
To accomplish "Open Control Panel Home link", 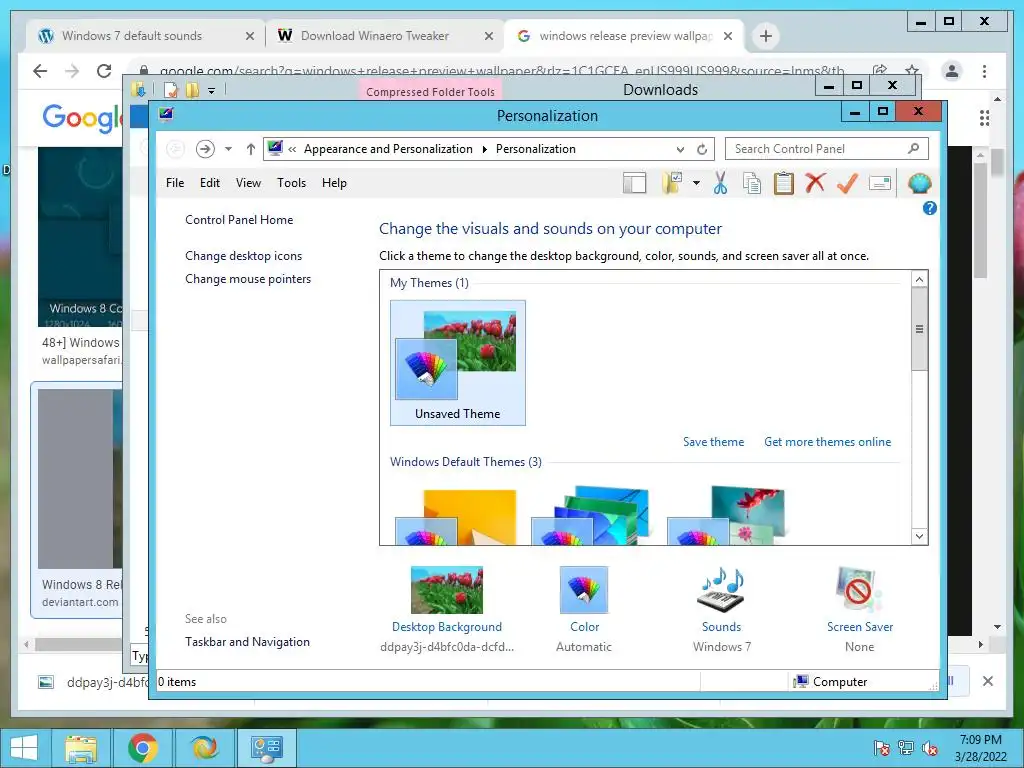I will point(239,220).
